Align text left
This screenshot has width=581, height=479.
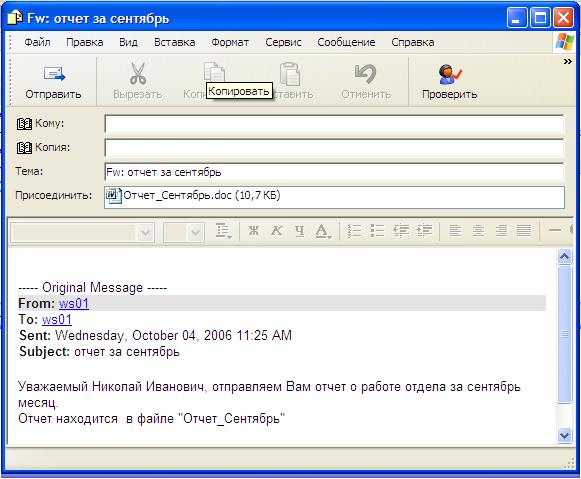[455, 231]
